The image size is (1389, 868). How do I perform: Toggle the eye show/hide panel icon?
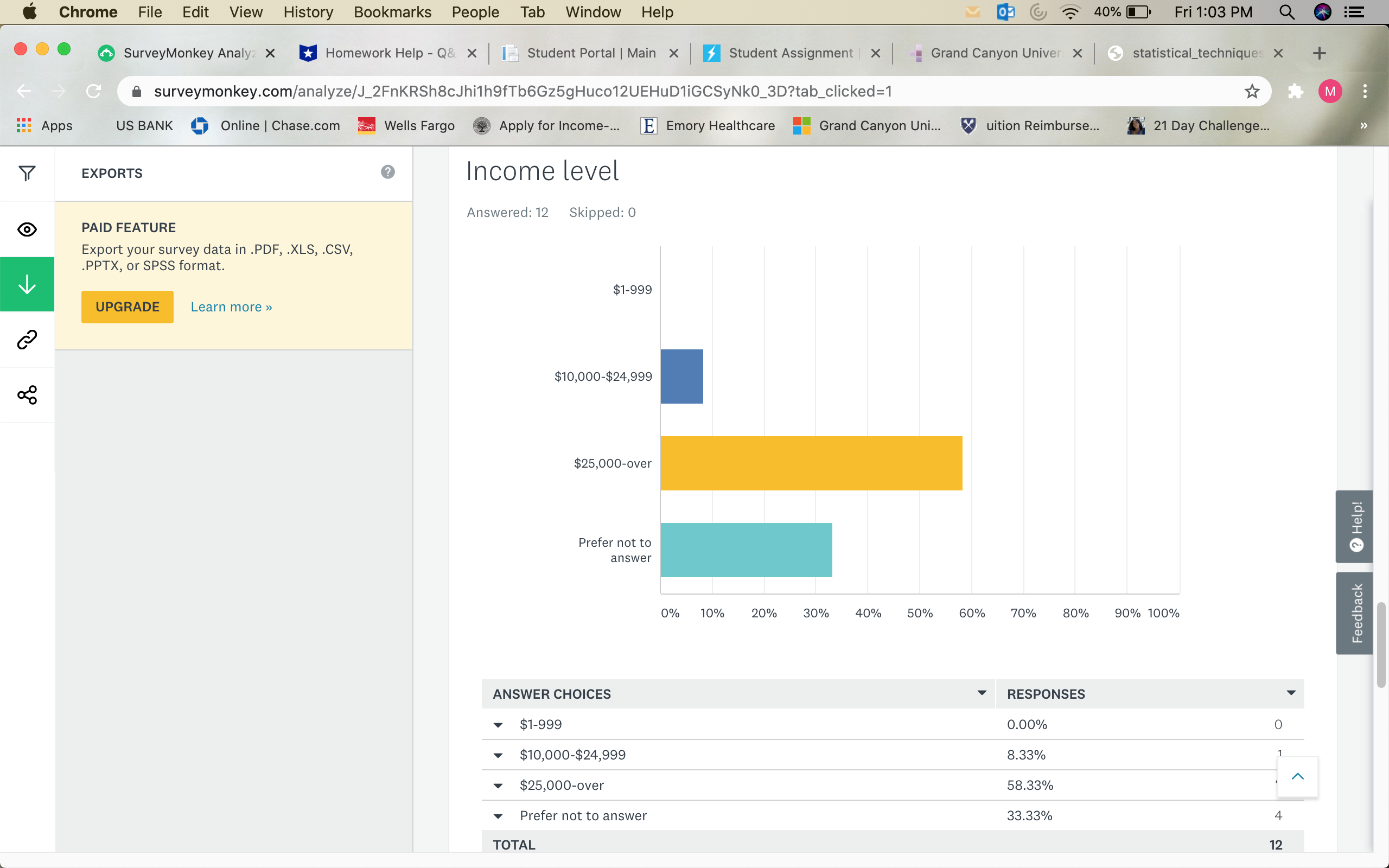click(27, 229)
